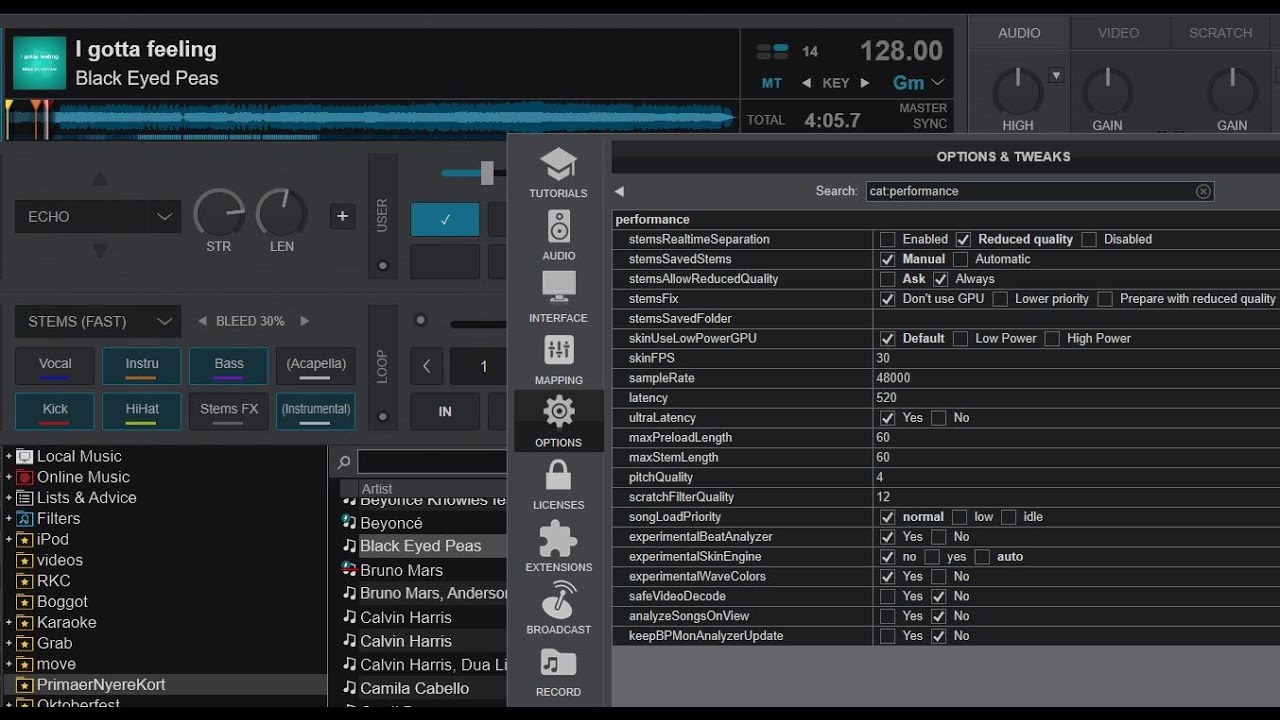
Task: Switch to the AUDIO mixer tab
Action: (x=1019, y=33)
